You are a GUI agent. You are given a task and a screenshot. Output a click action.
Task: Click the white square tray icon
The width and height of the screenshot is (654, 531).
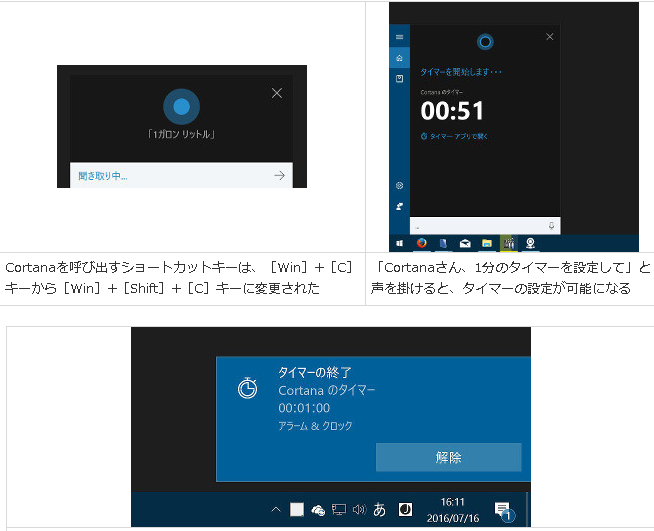coord(297,509)
